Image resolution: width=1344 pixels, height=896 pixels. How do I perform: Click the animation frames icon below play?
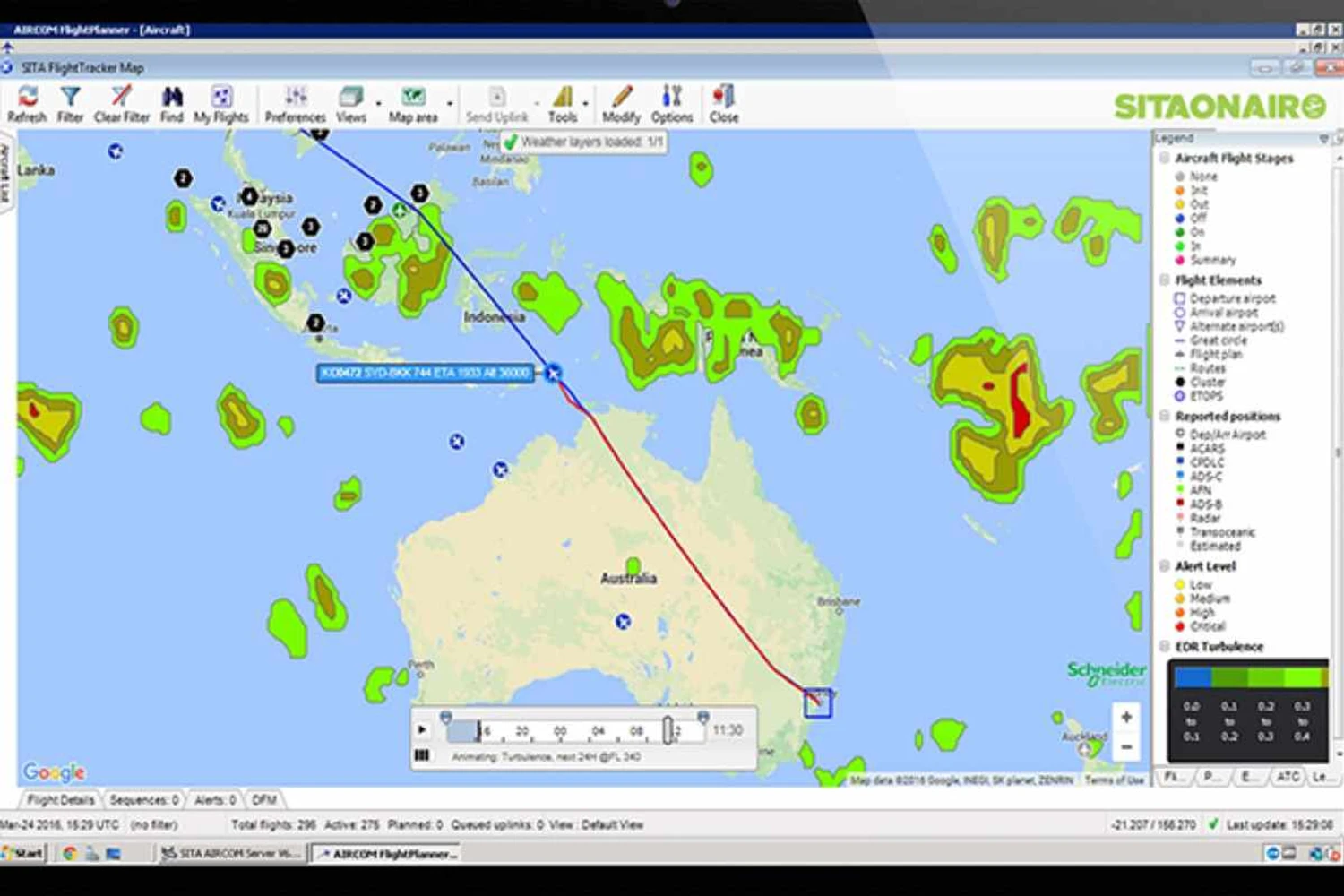[x=422, y=756]
